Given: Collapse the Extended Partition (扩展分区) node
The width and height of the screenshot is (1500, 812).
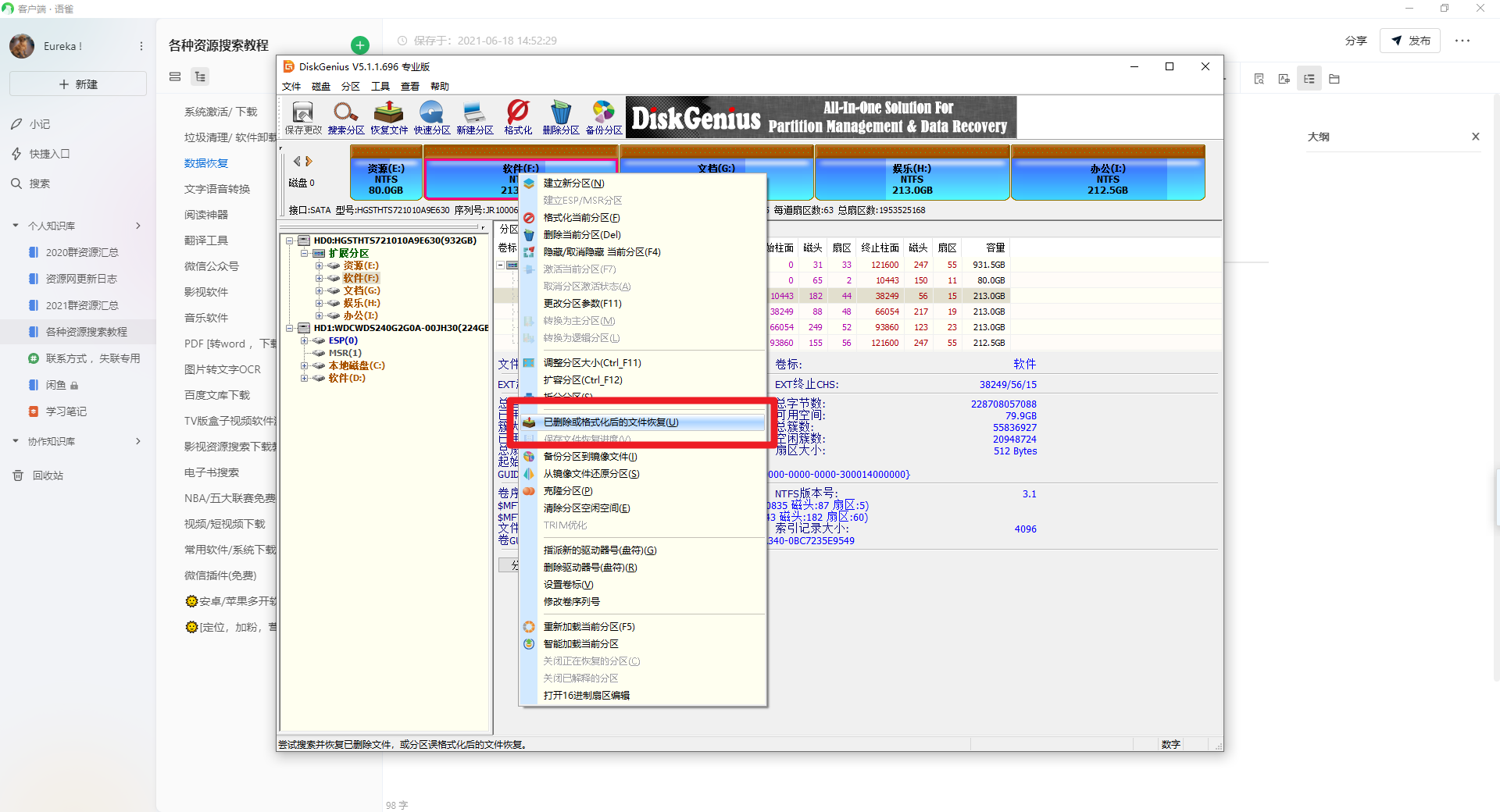Looking at the screenshot, I should coord(304,253).
